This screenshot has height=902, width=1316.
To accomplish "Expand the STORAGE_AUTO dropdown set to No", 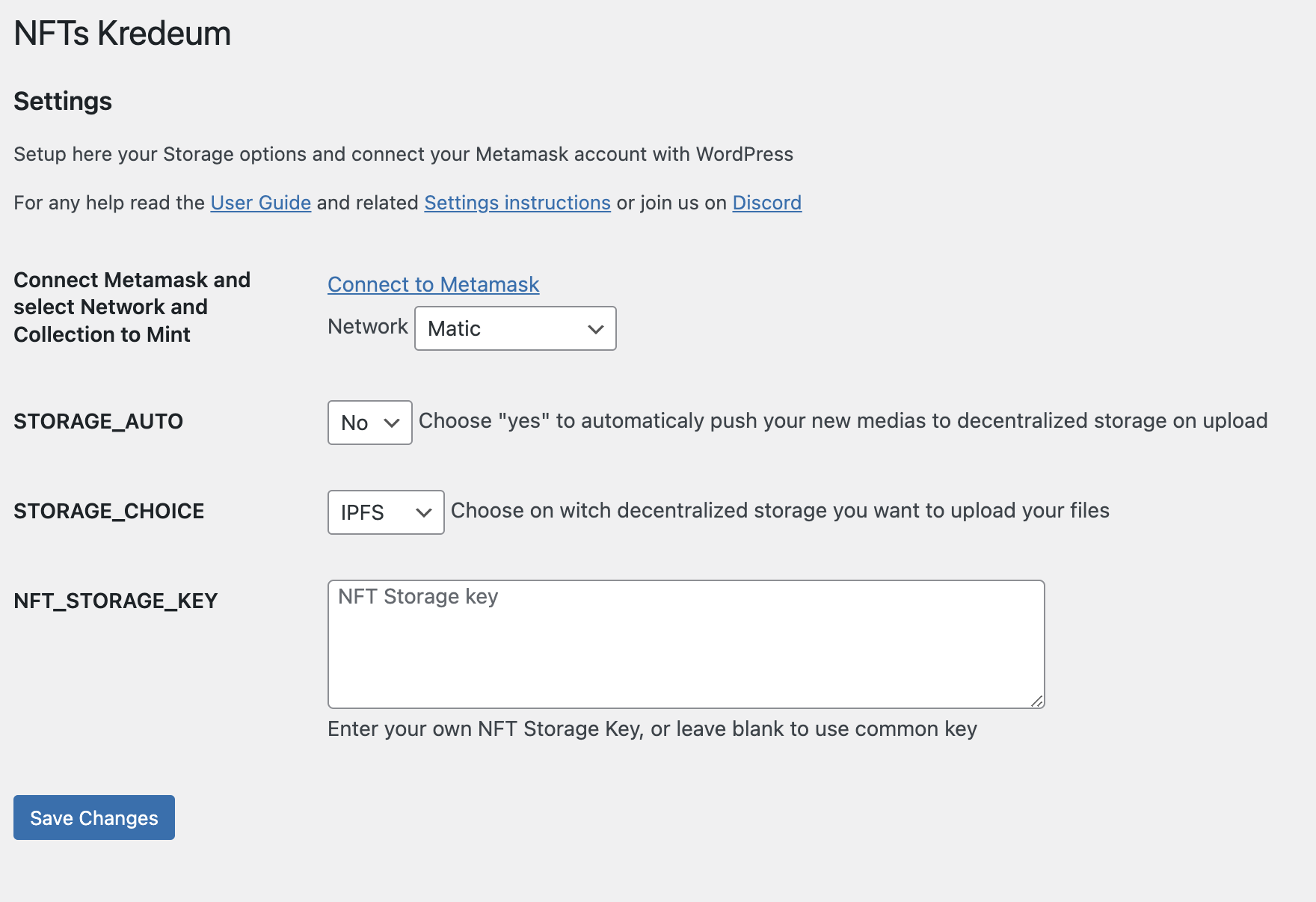I will pos(369,423).
